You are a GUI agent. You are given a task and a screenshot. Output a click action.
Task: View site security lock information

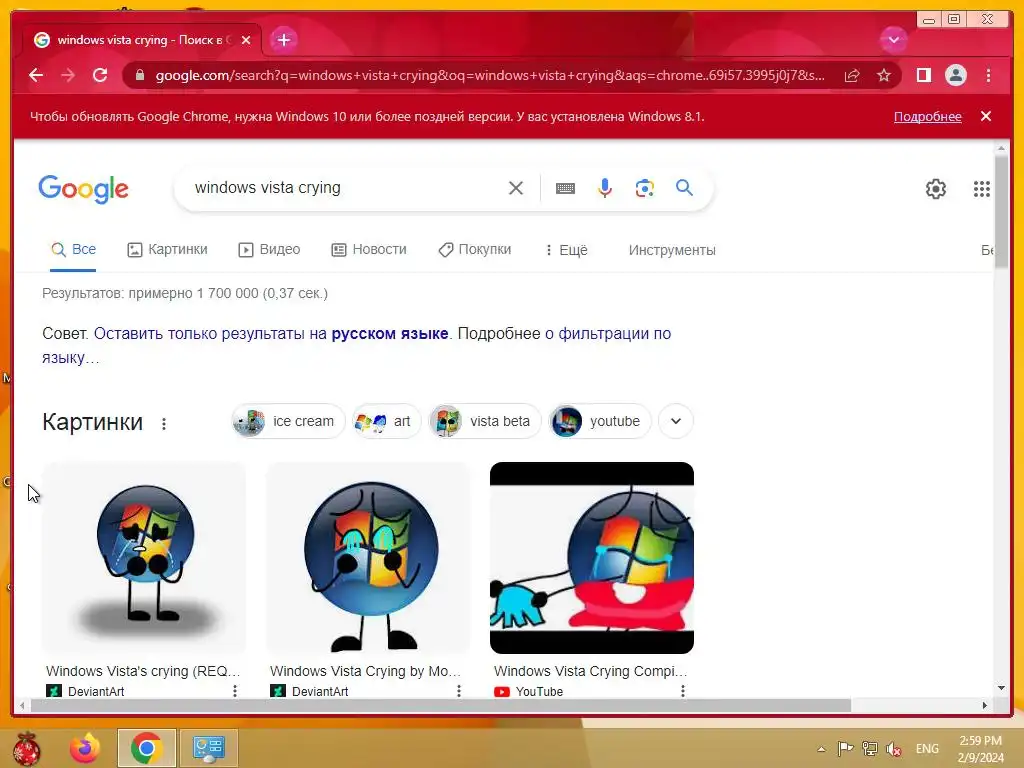pyautogui.click(x=140, y=75)
